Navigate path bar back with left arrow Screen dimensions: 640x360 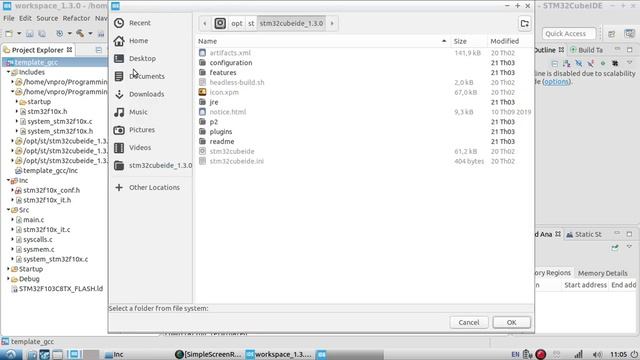[x=205, y=23]
